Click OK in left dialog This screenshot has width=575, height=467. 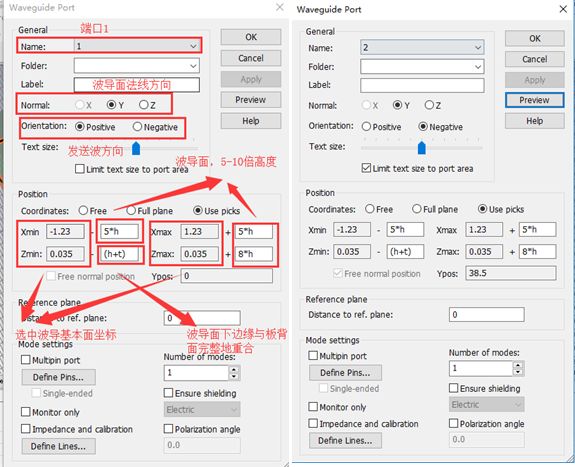point(251,37)
